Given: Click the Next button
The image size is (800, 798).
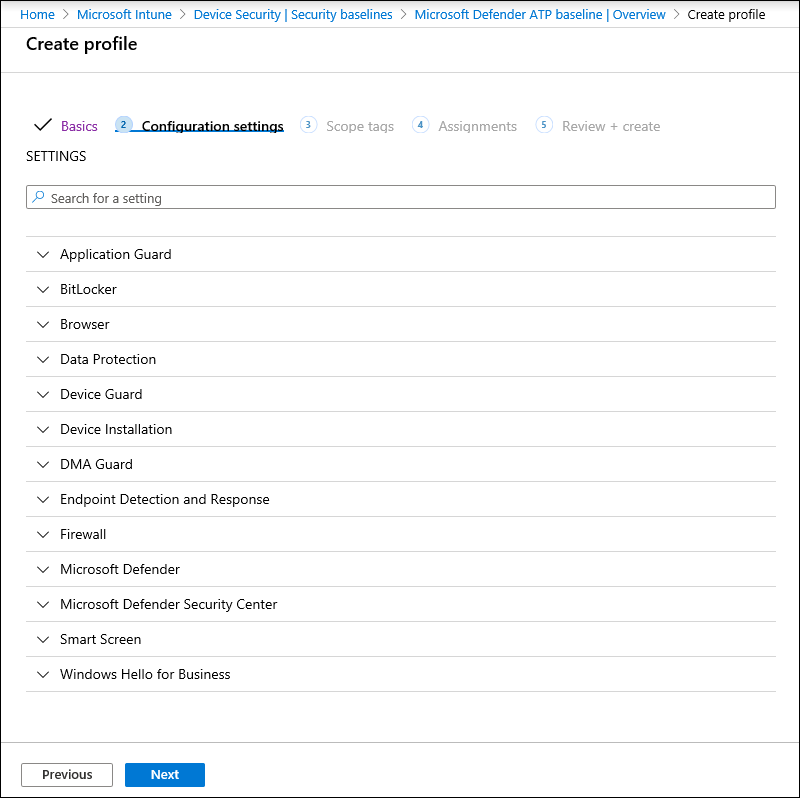Looking at the screenshot, I should [165, 775].
